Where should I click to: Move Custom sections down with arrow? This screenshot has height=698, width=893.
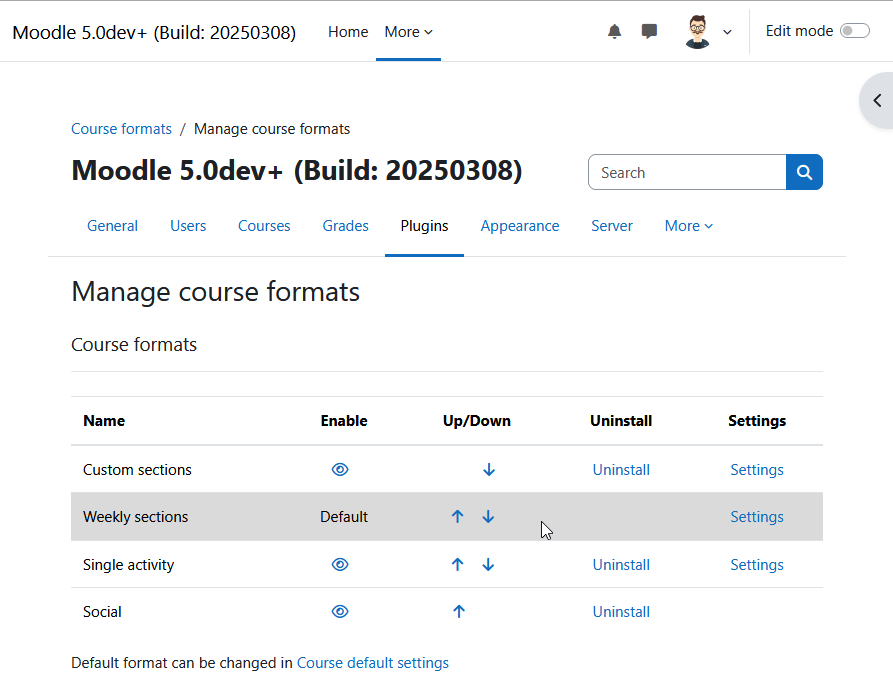tap(489, 470)
